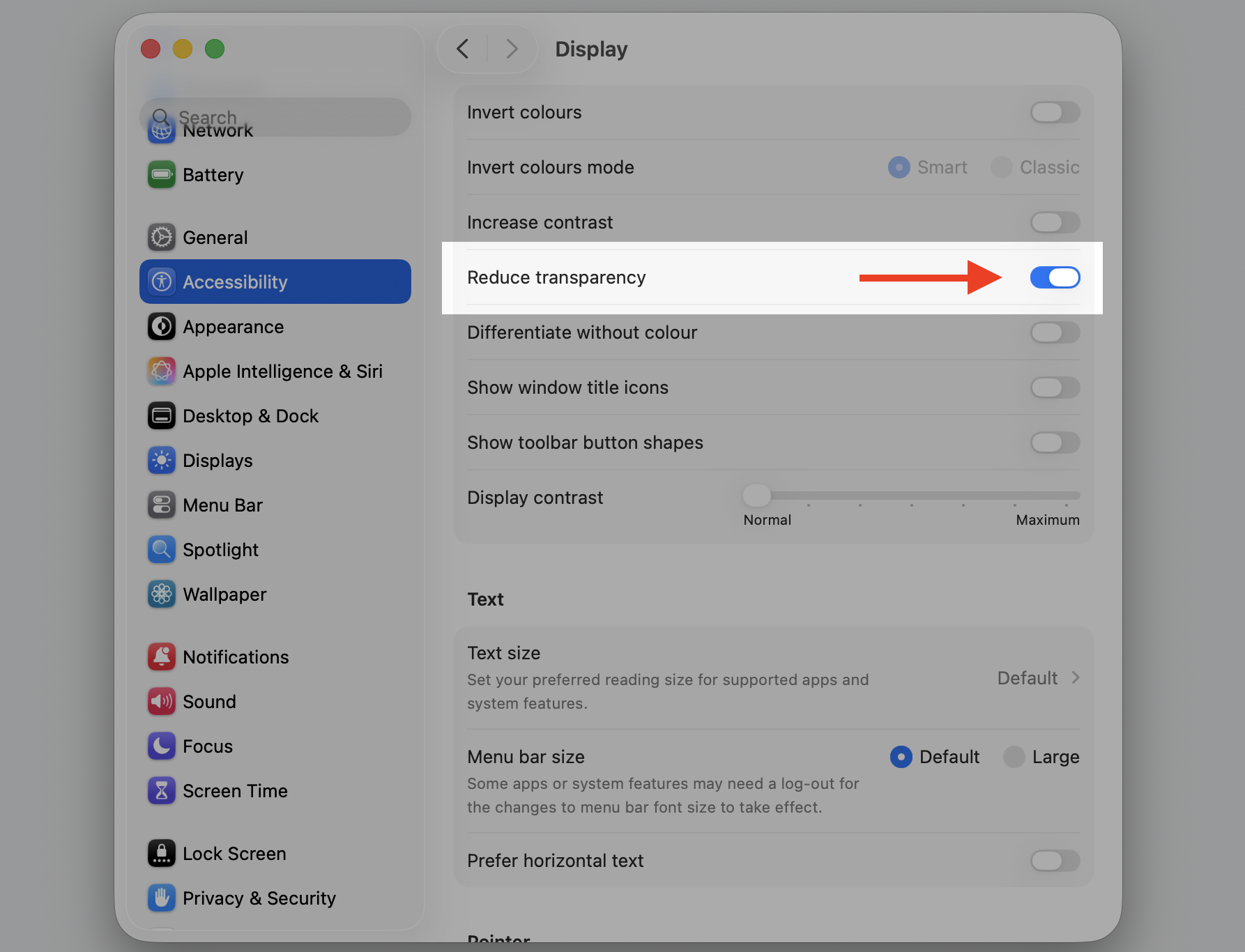Turn off Reduce transparency switch
The image size is (1245, 952).
pos(1055,277)
